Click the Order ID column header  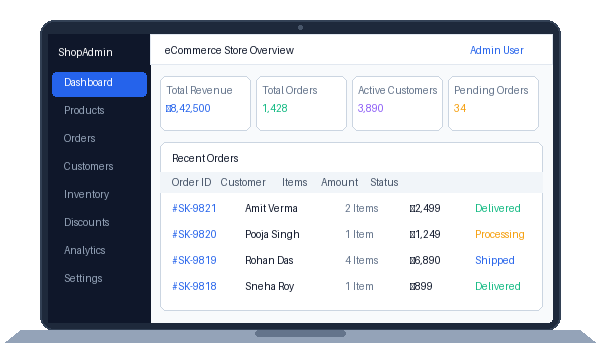click(191, 182)
